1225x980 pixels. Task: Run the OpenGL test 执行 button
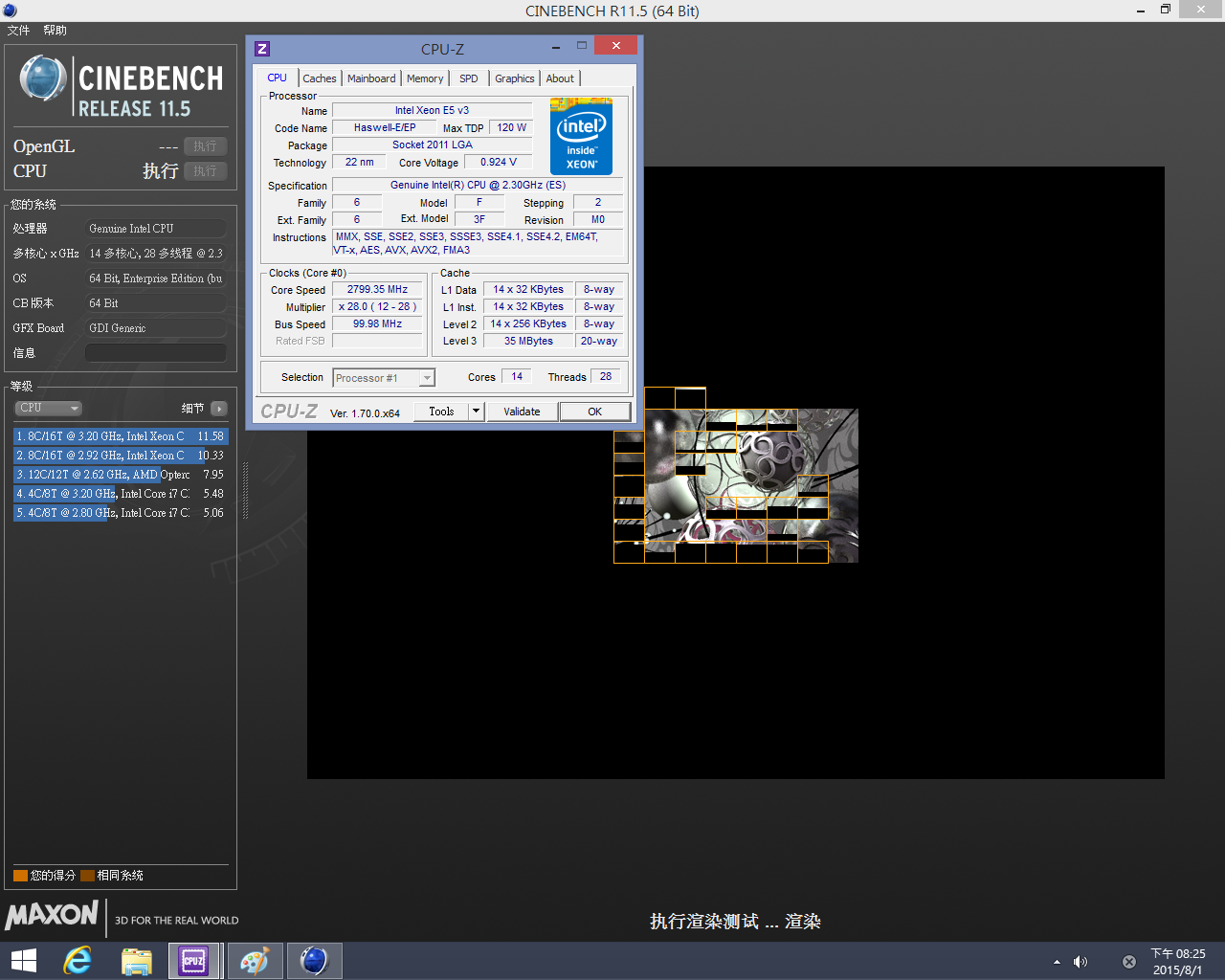tap(205, 146)
